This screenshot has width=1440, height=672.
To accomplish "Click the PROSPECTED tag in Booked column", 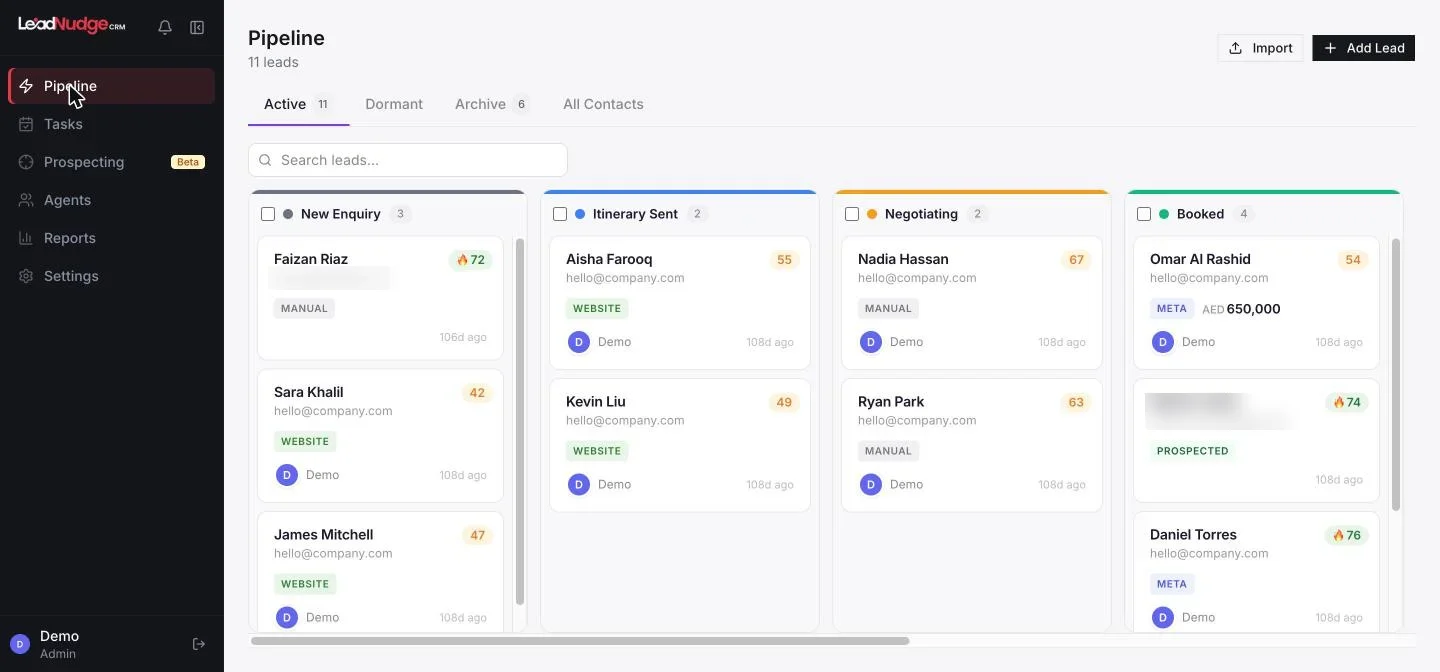I will tap(1192, 452).
